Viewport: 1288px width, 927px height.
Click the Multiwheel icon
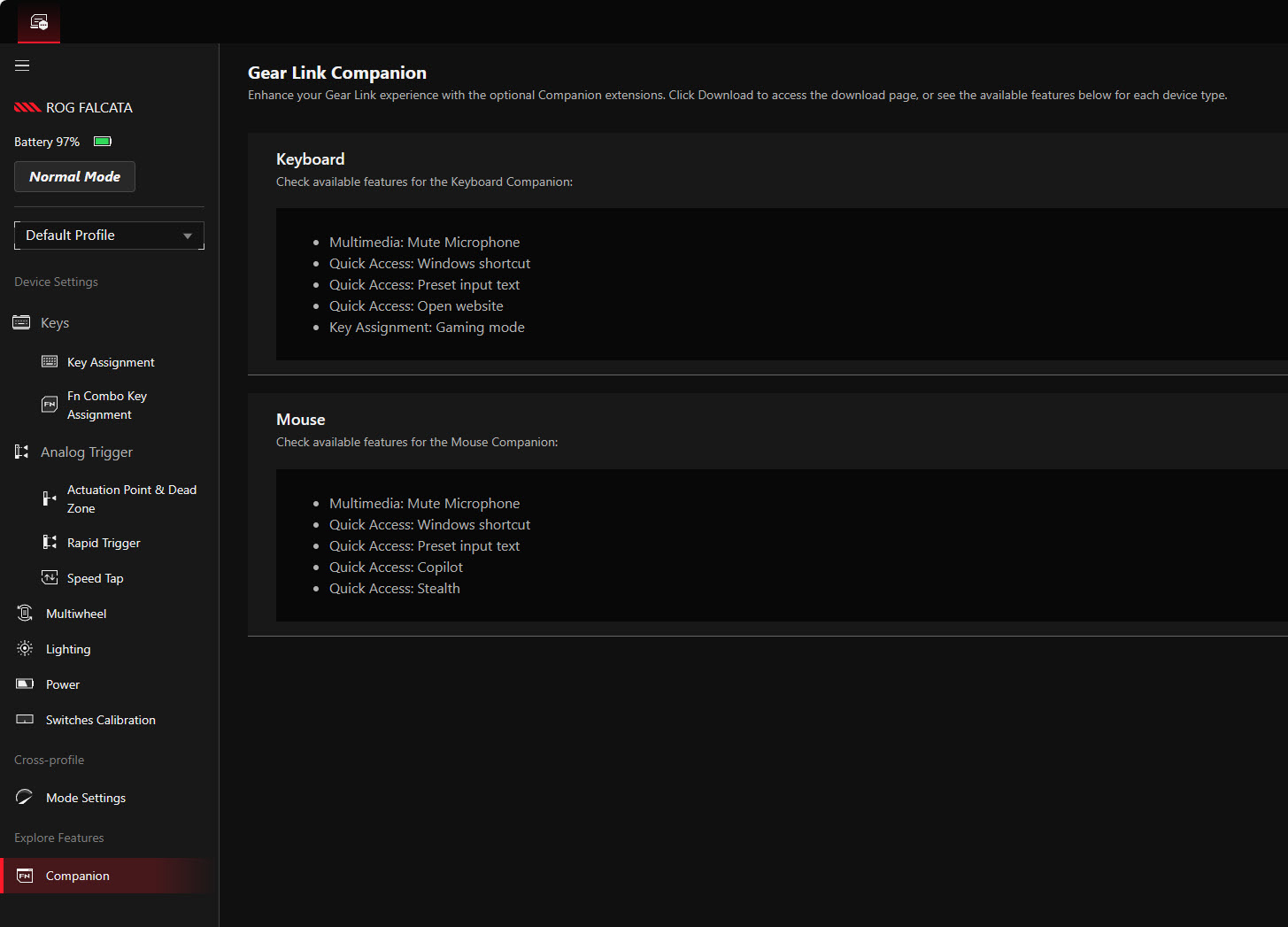(x=25, y=613)
